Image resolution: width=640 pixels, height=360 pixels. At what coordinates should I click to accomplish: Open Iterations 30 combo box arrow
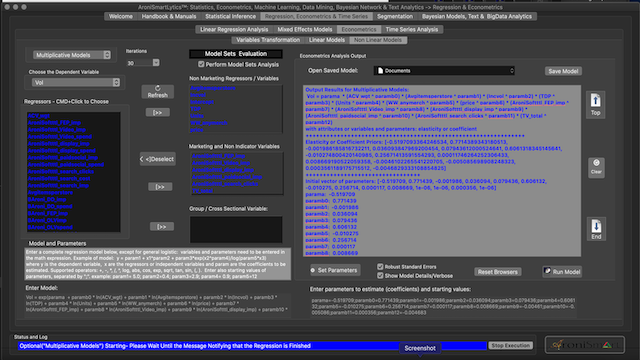tap(156, 63)
